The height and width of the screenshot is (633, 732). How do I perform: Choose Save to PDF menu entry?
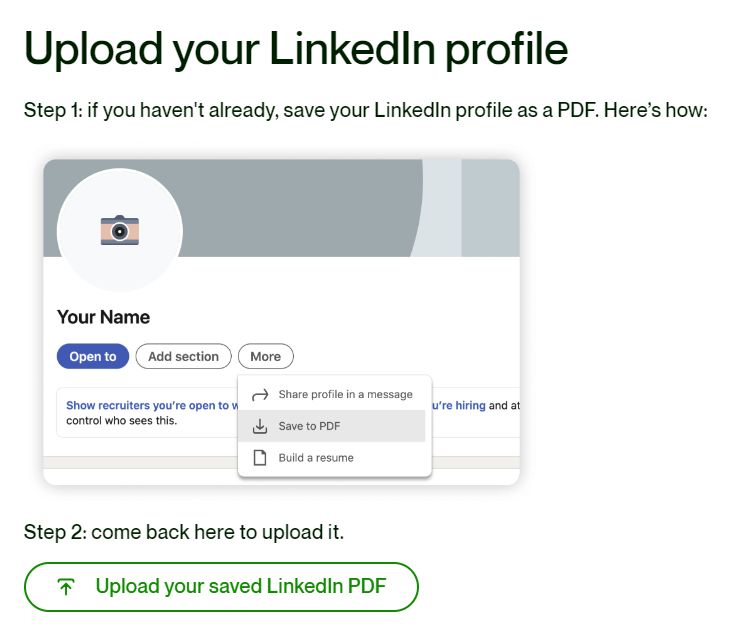point(331,426)
